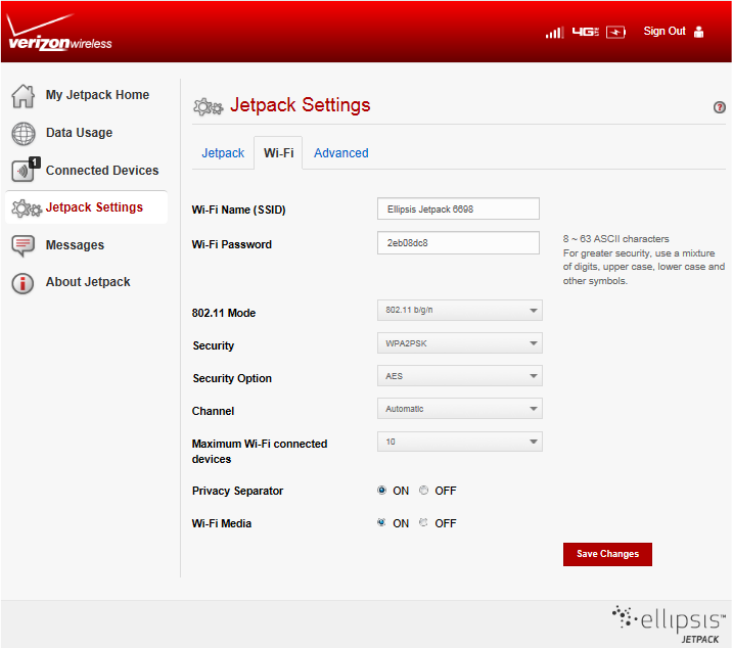Click the gears icon in sidebar

point(26,208)
